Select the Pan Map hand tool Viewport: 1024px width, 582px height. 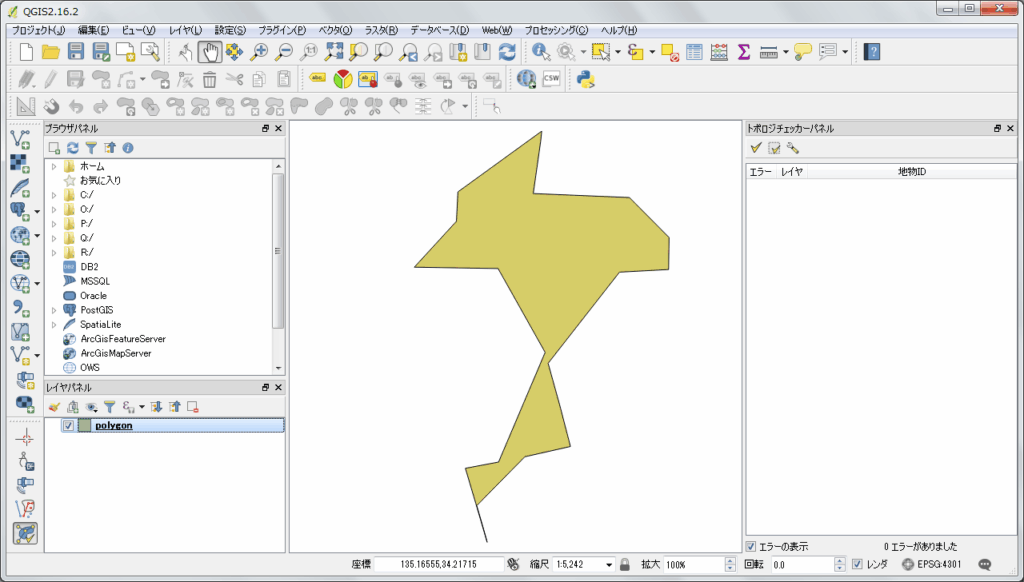tap(210, 51)
